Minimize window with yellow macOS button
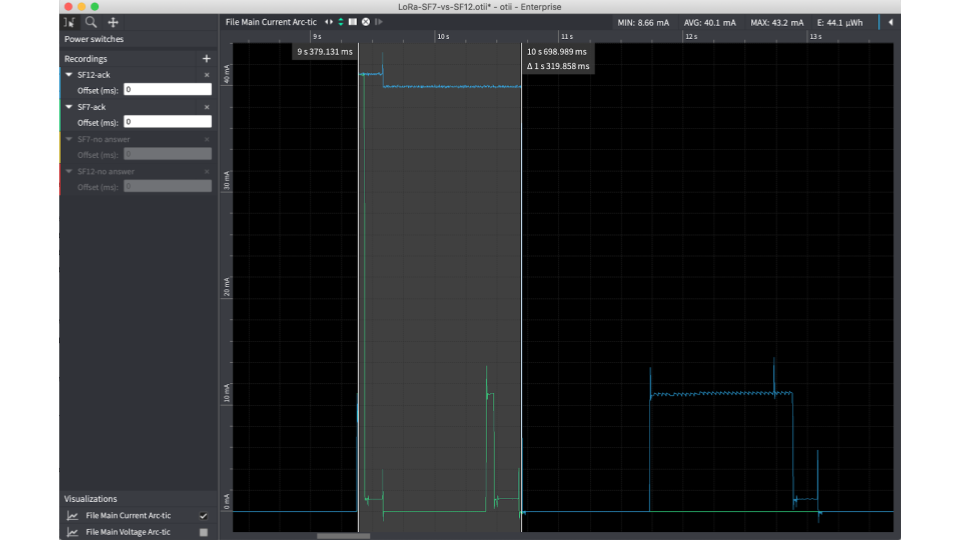 [81, 7]
